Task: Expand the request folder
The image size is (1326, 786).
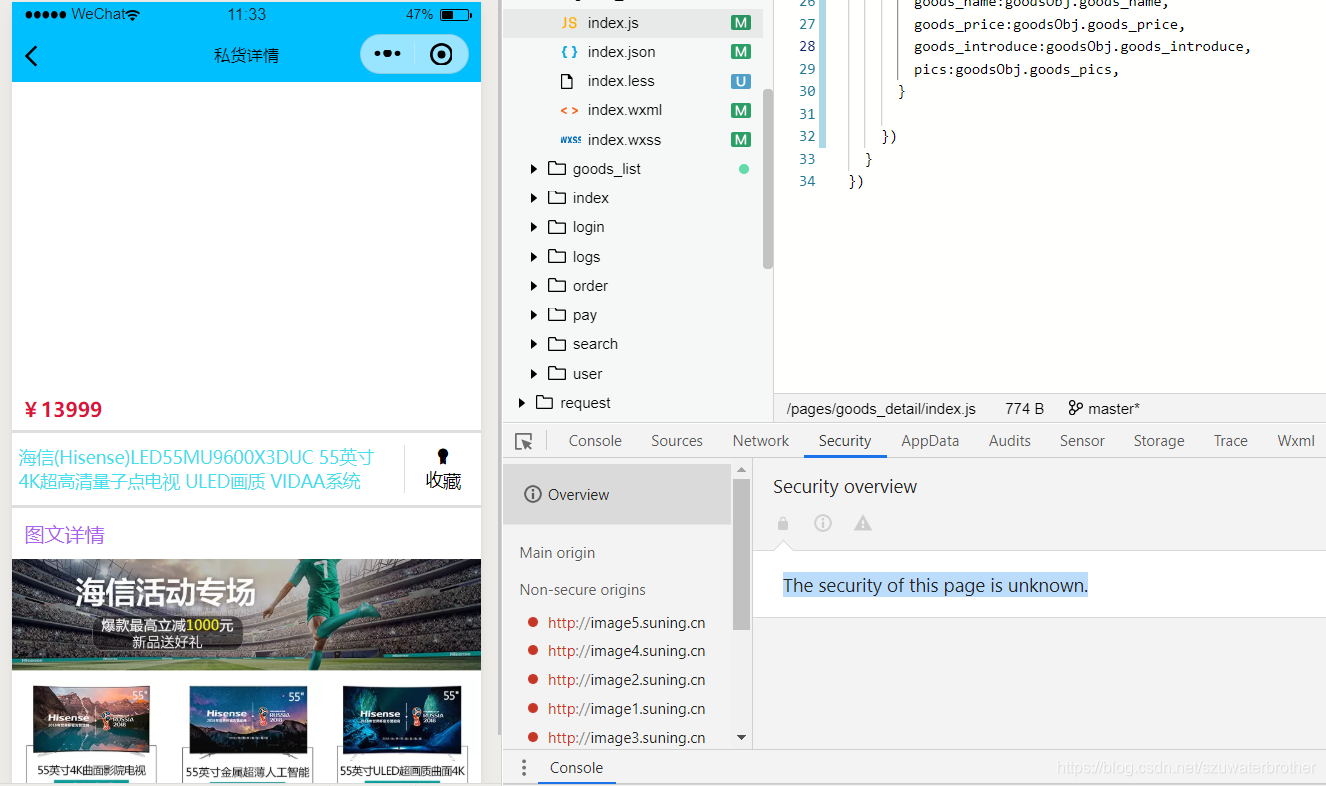Action: click(x=521, y=403)
